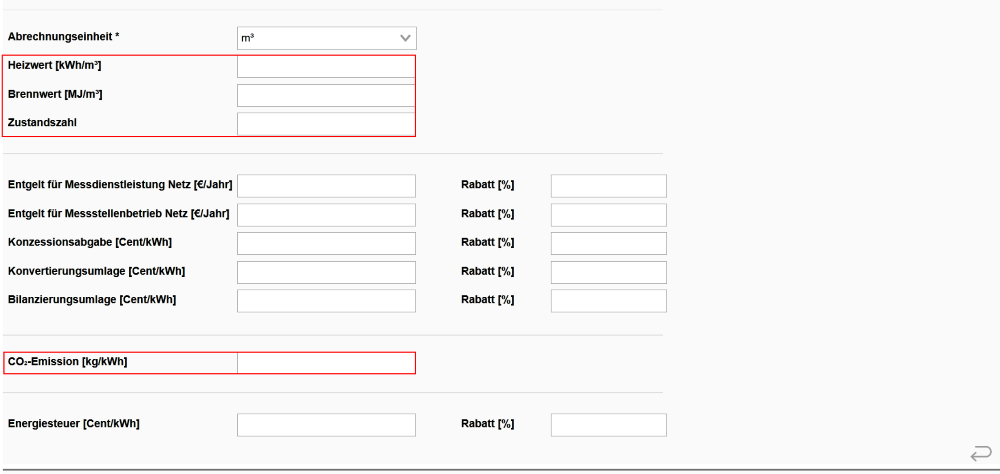Select the Zustandszahl input field
This screenshot has height=474, width=1000.
pyautogui.click(x=326, y=124)
